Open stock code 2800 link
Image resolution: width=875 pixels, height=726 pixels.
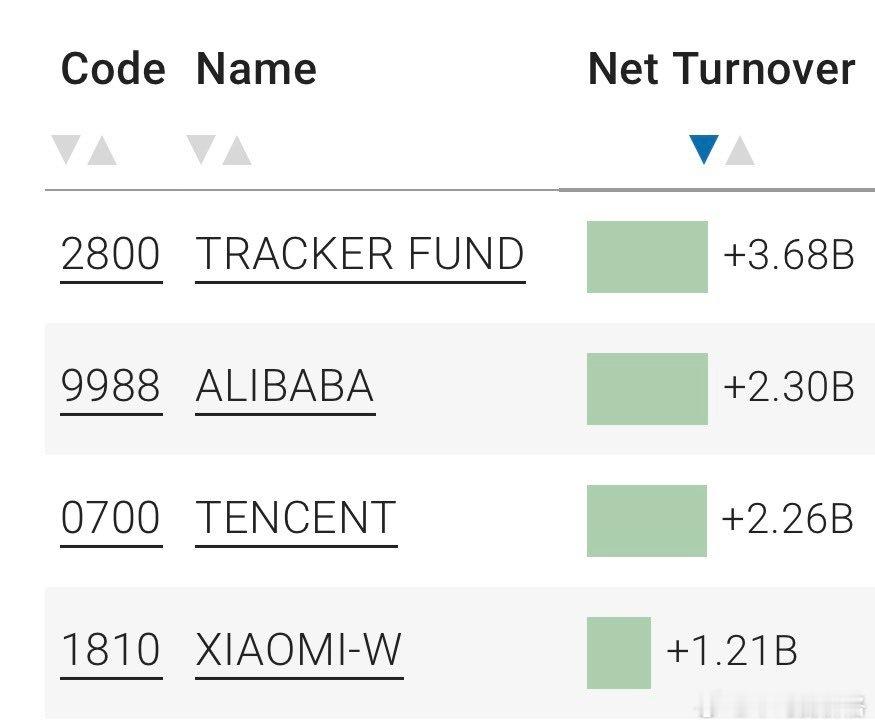111,255
